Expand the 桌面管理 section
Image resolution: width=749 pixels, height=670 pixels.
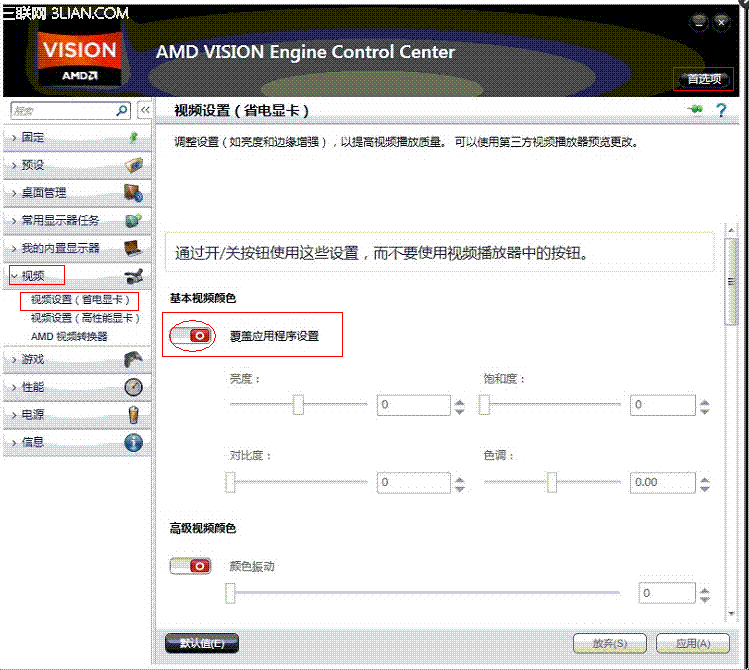pos(76,193)
